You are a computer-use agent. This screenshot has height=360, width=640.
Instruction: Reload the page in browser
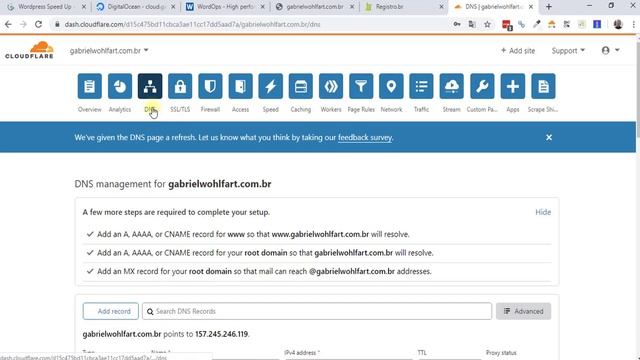click(38, 24)
